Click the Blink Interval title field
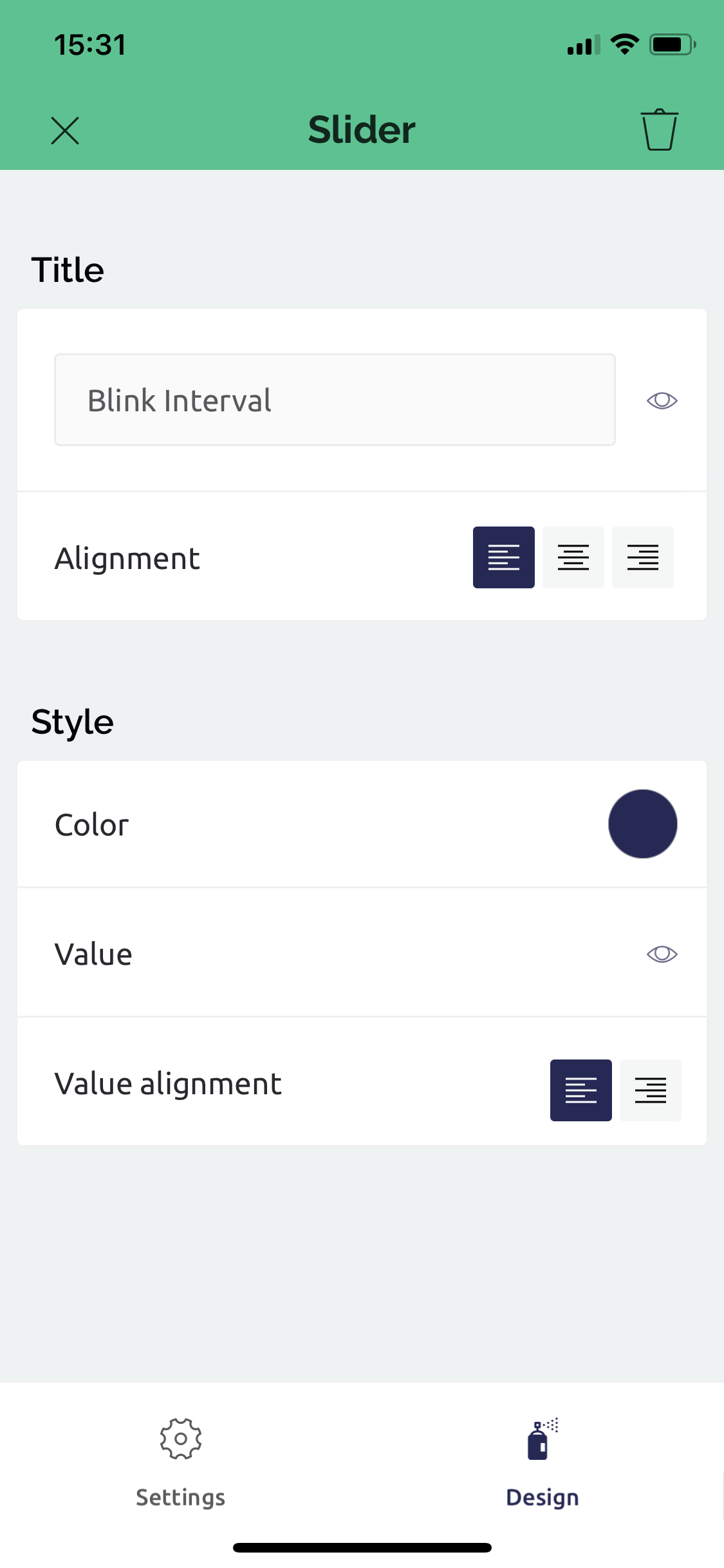Viewport: 724px width, 1568px height. [335, 400]
